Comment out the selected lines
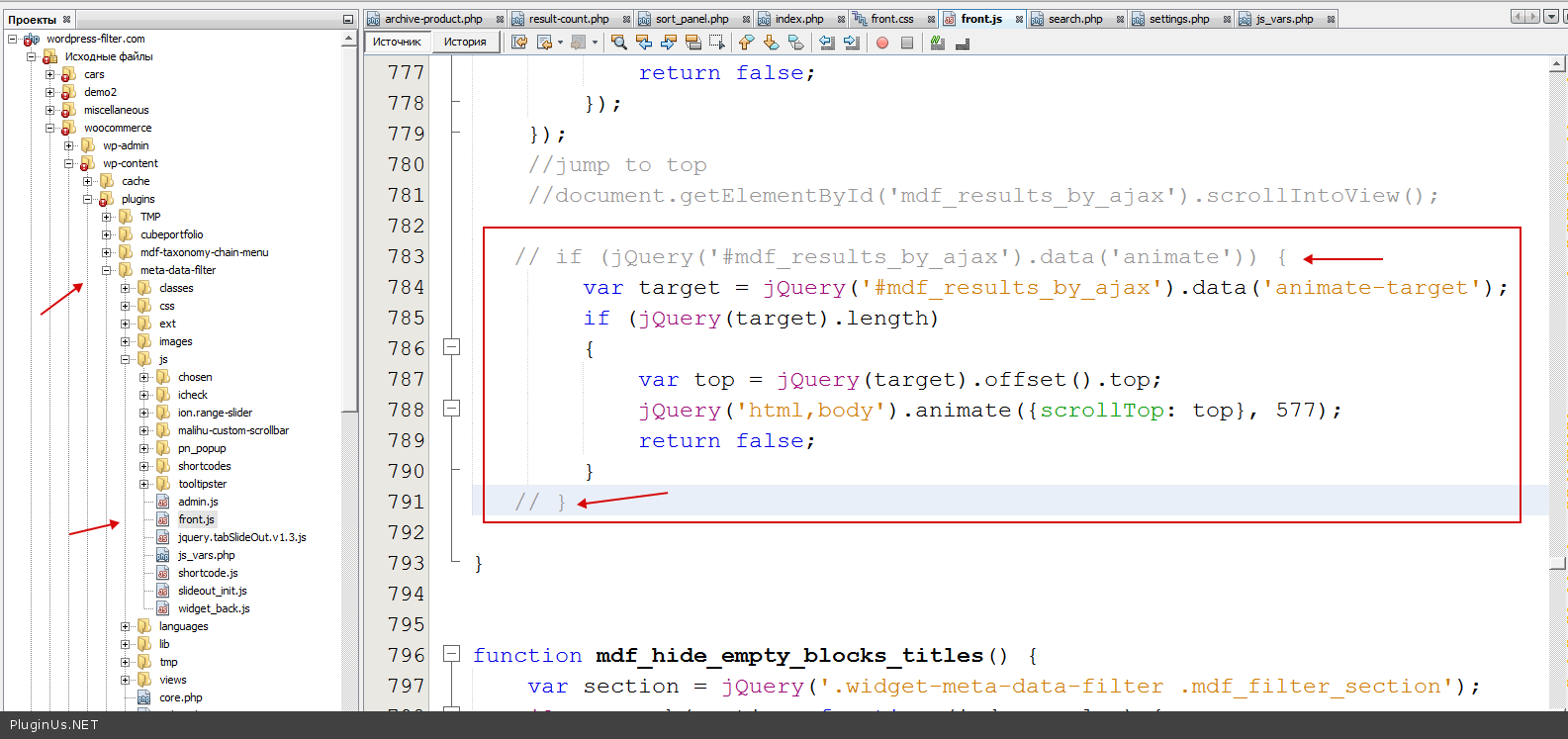This screenshot has height=739, width=1568. pos(937,42)
